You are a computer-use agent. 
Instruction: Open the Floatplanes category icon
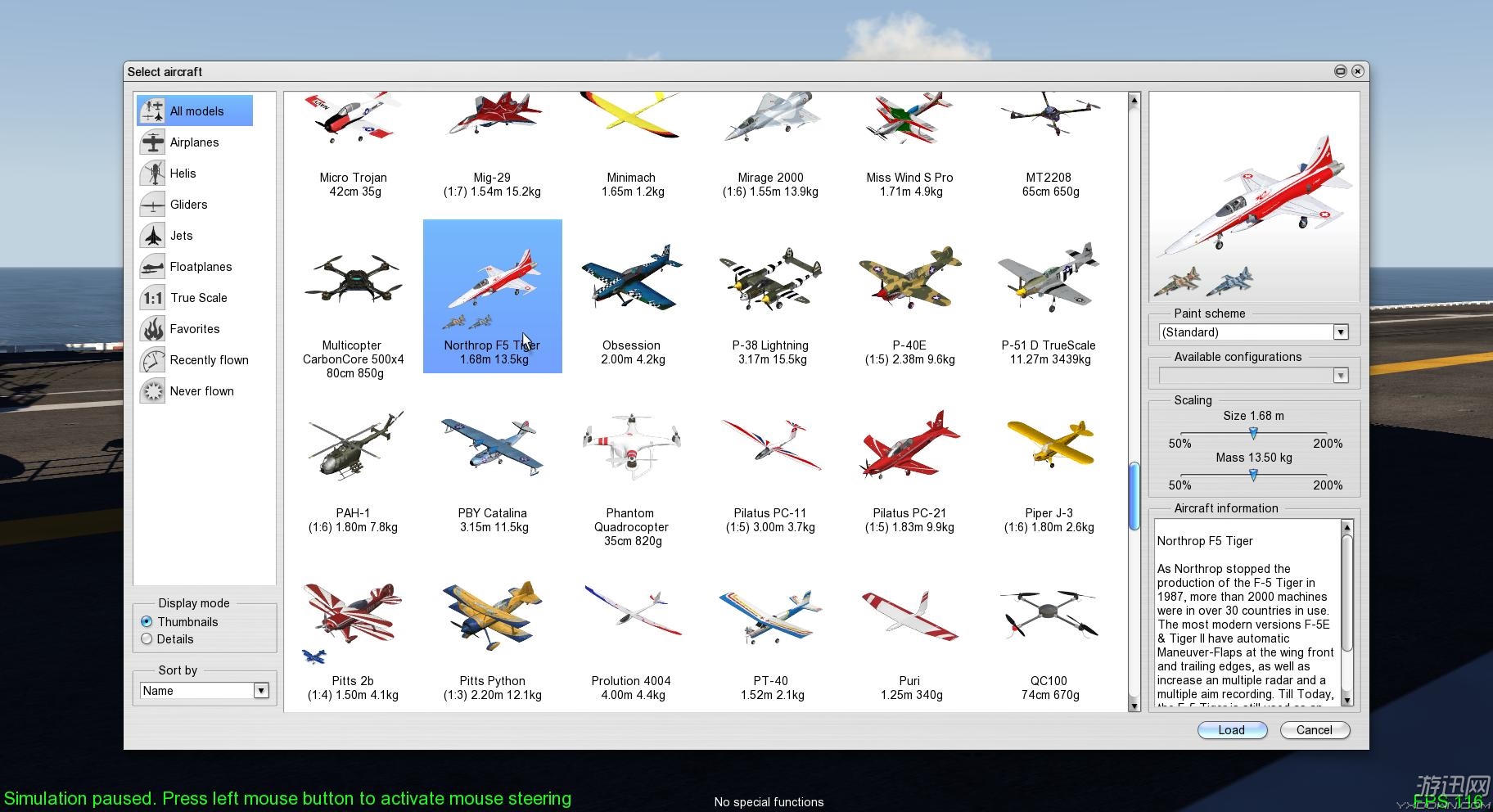point(152,266)
